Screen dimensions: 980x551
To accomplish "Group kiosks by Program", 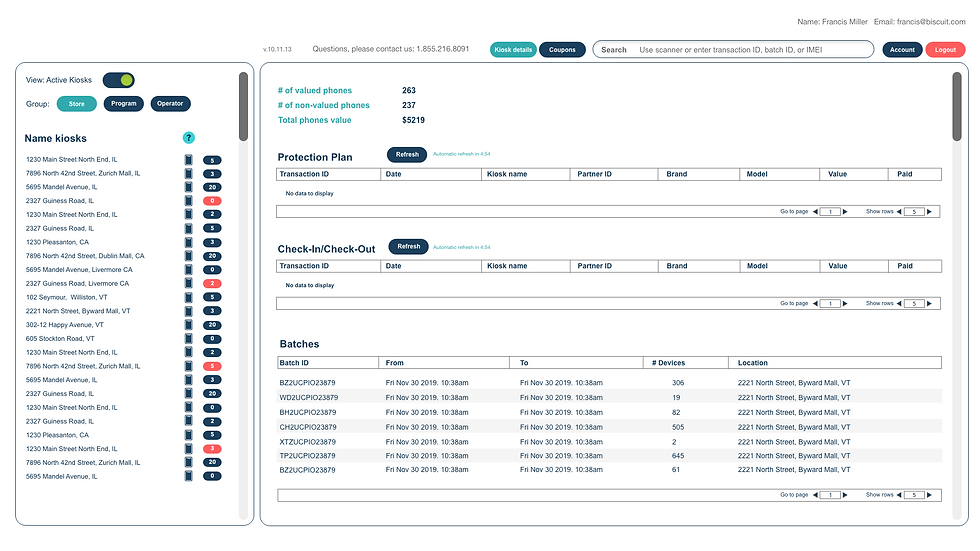I will (124, 104).
